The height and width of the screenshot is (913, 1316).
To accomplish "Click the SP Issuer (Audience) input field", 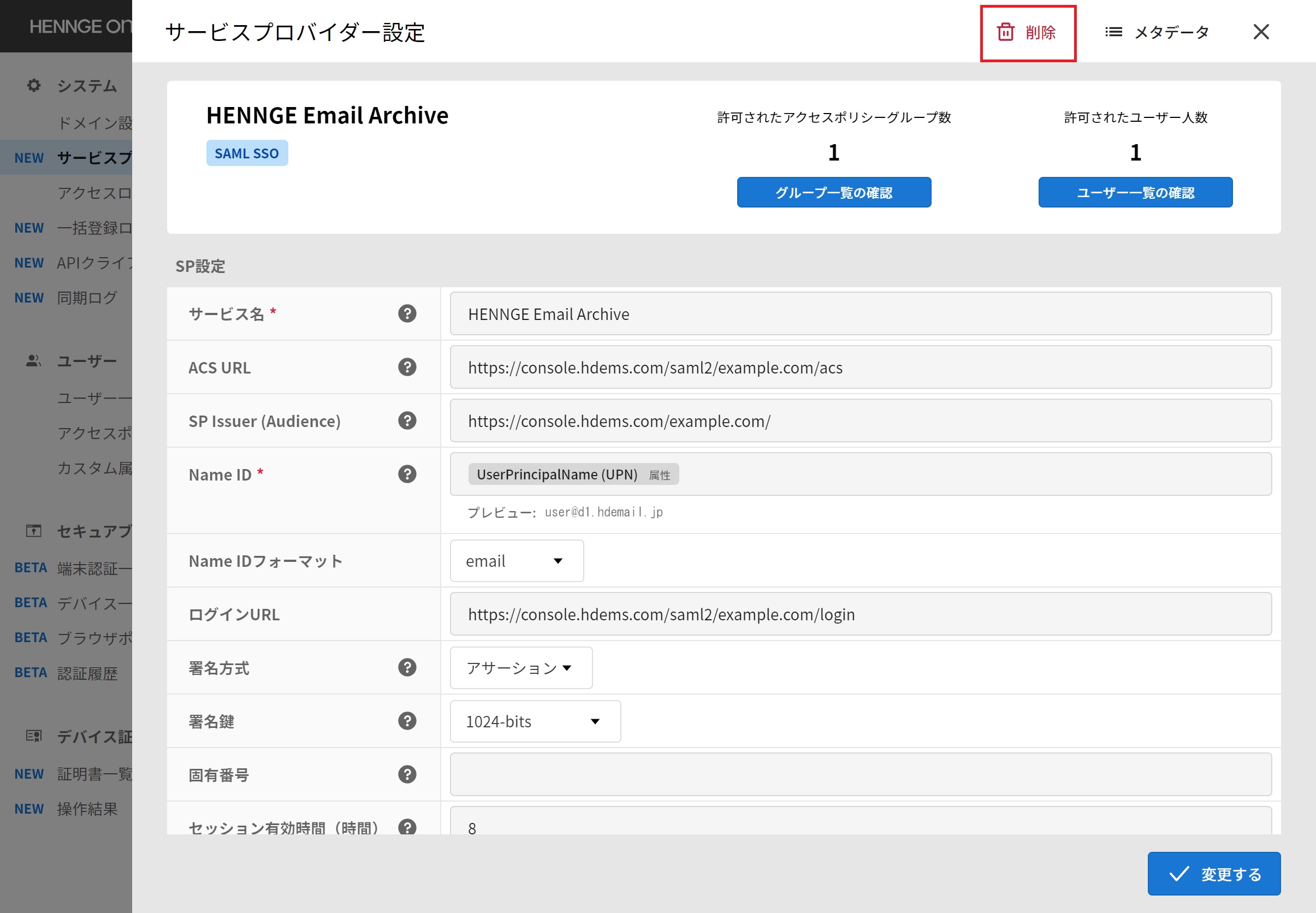I will pyautogui.click(x=861, y=421).
